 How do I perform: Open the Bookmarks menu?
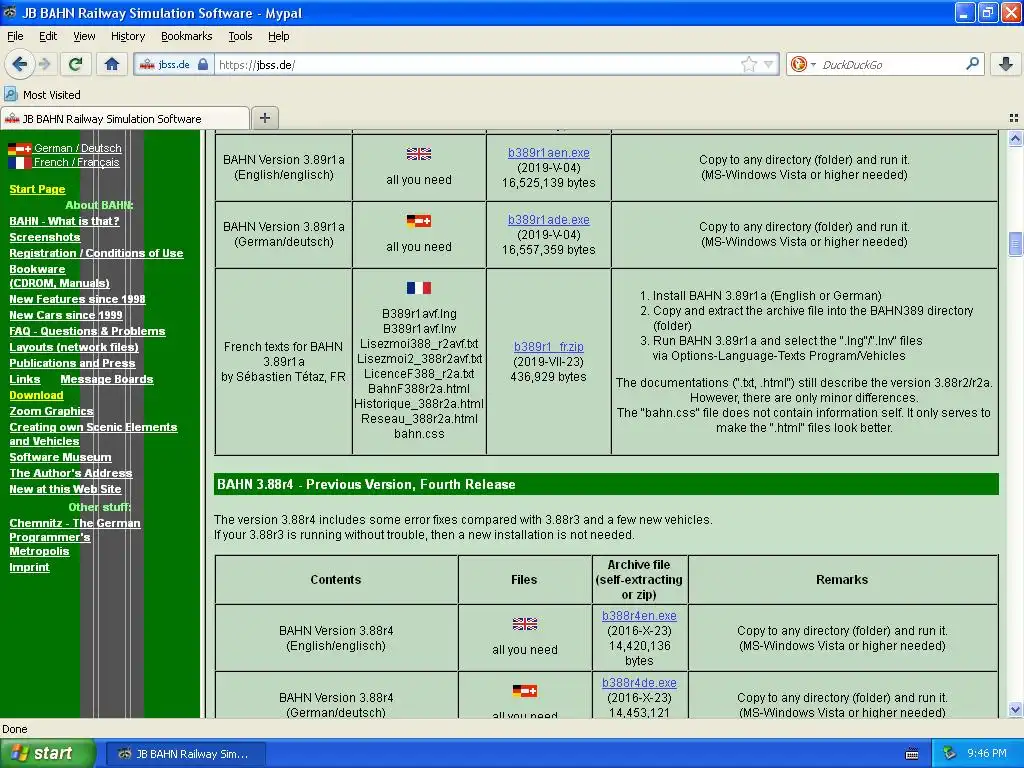tap(186, 36)
